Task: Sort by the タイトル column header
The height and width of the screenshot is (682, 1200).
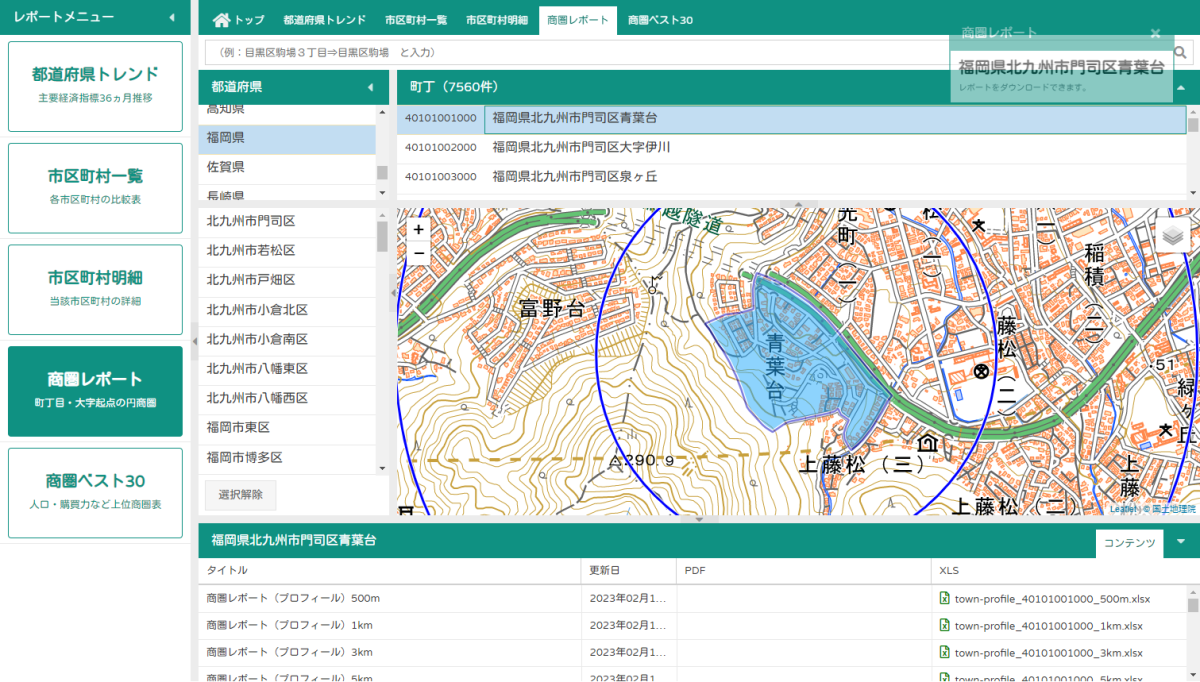Action: [390, 570]
